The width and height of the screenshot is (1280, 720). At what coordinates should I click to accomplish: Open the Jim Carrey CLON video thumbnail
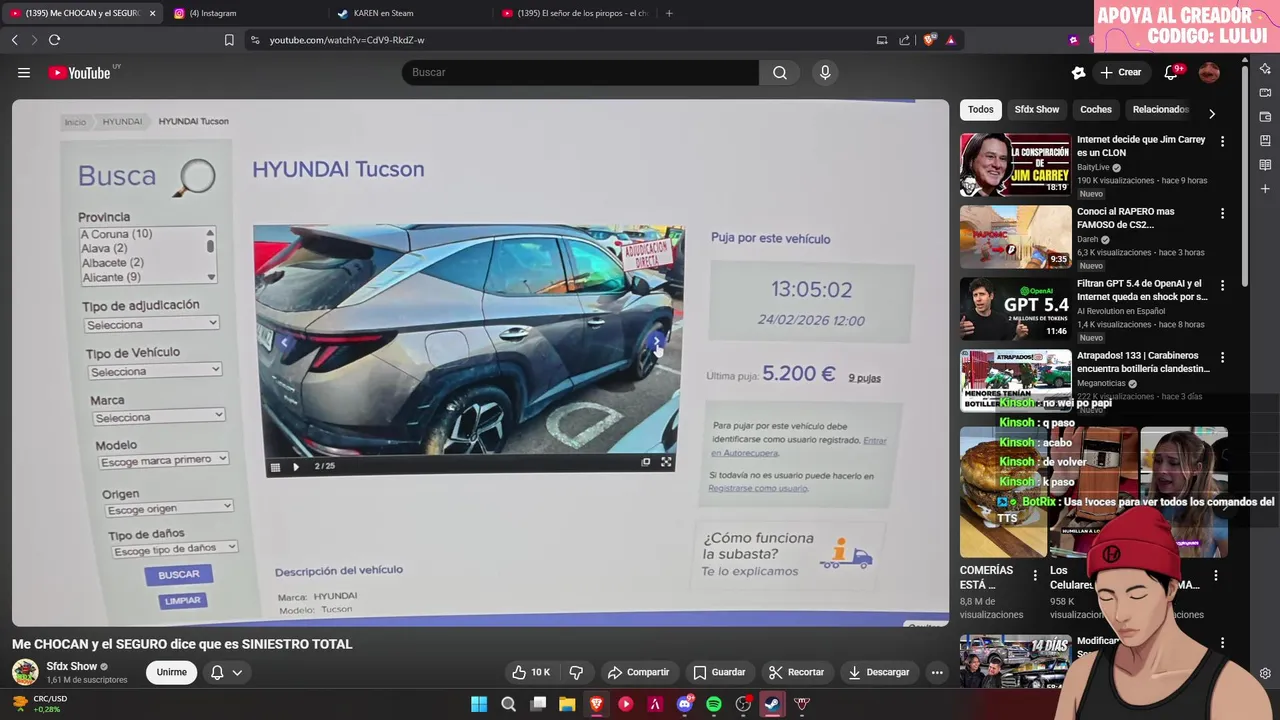tap(1015, 165)
